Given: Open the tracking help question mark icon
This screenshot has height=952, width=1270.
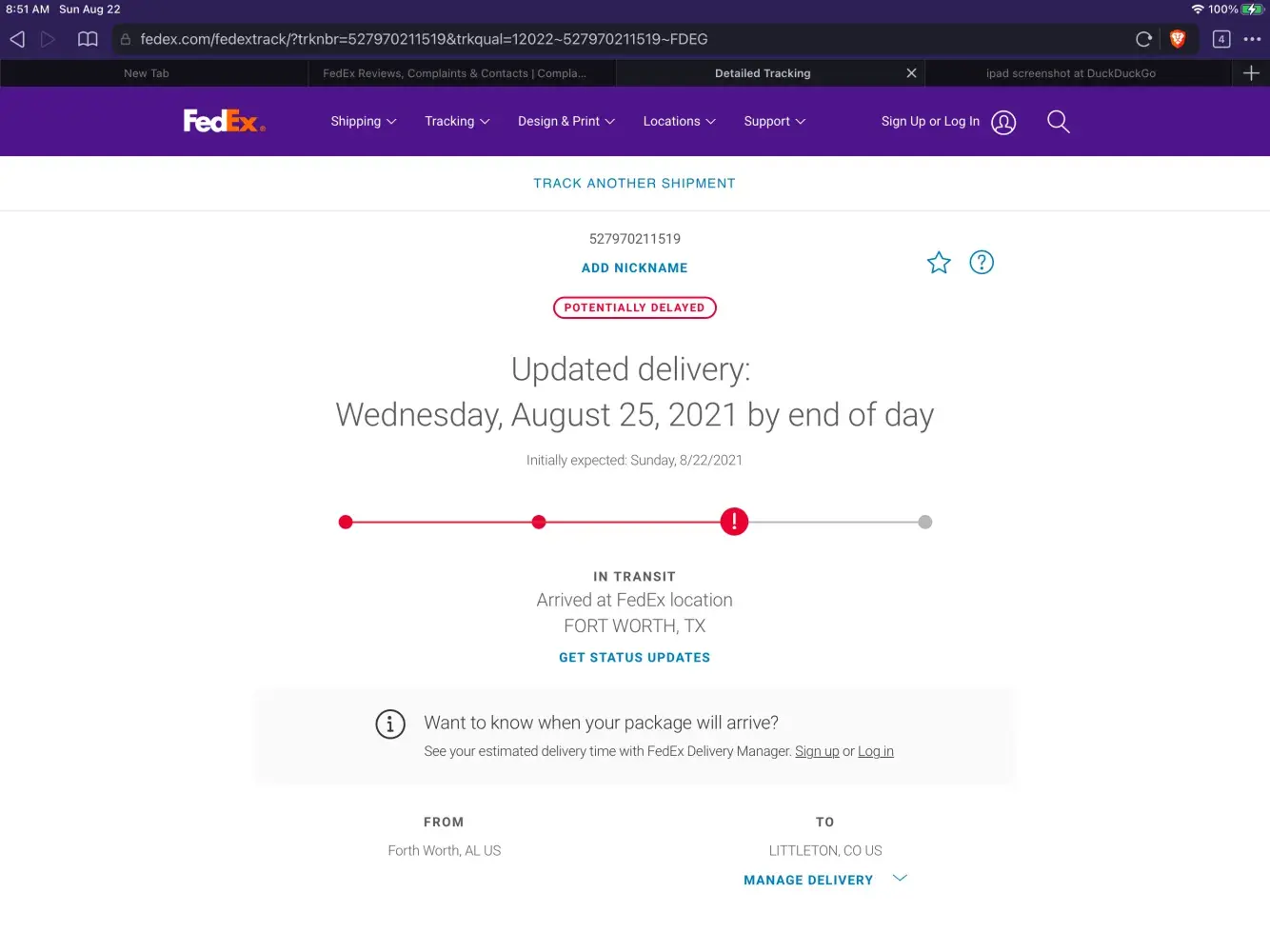Looking at the screenshot, I should point(981,263).
